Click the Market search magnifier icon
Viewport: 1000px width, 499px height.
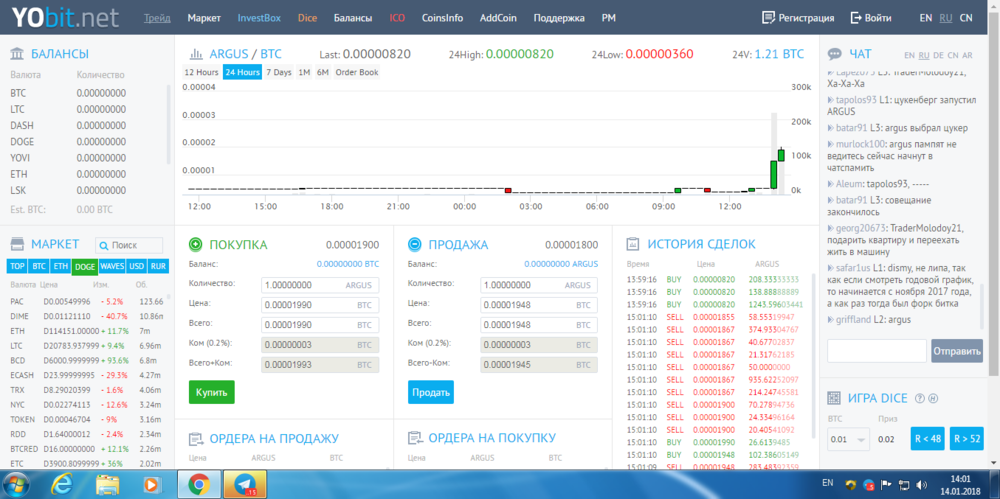pos(104,245)
